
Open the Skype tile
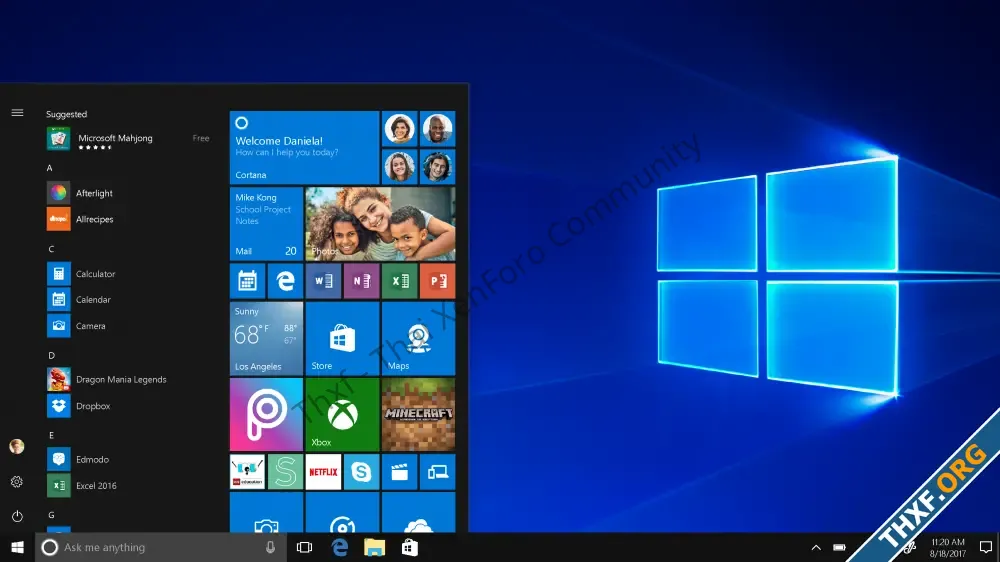362,472
